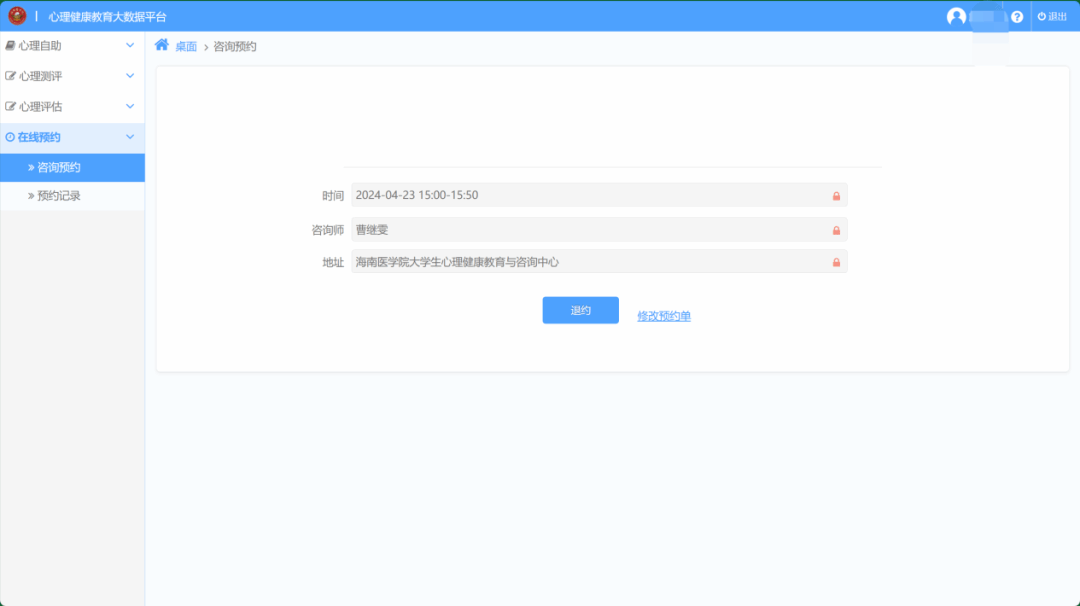Viewport: 1080px width, 606px height.
Task: Select 在线预约 sidebar menu
Action: click(72, 137)
